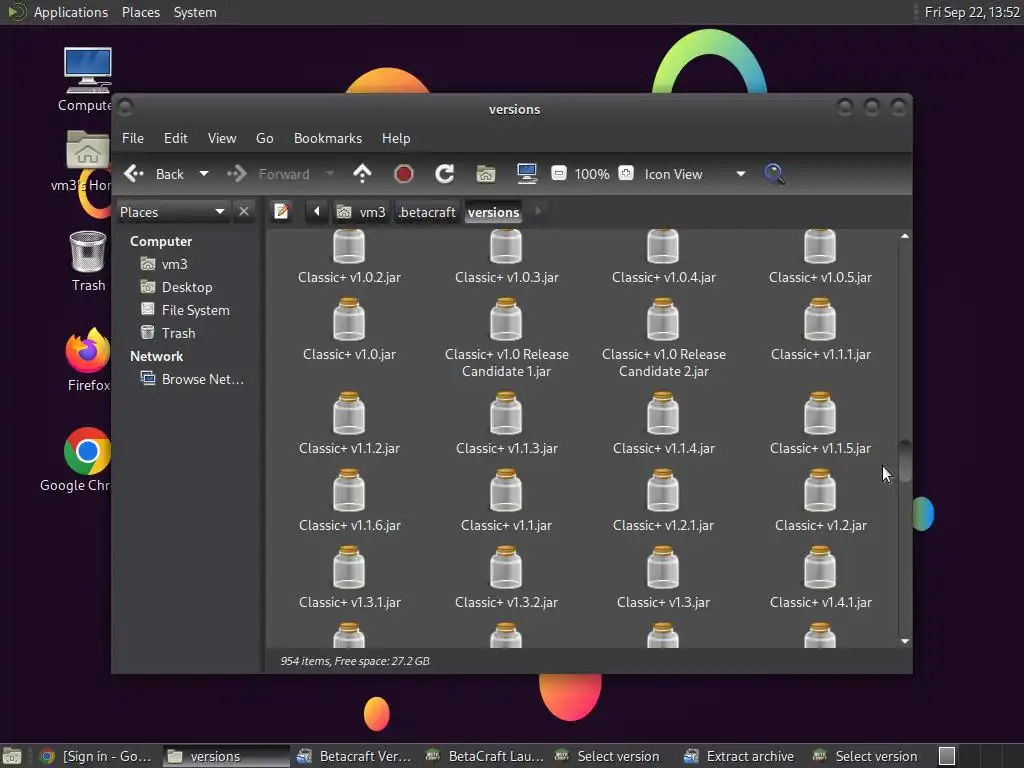Screen dimensions: 1024x768
Task: Open the File menu
Action: (x=133, y=138)
